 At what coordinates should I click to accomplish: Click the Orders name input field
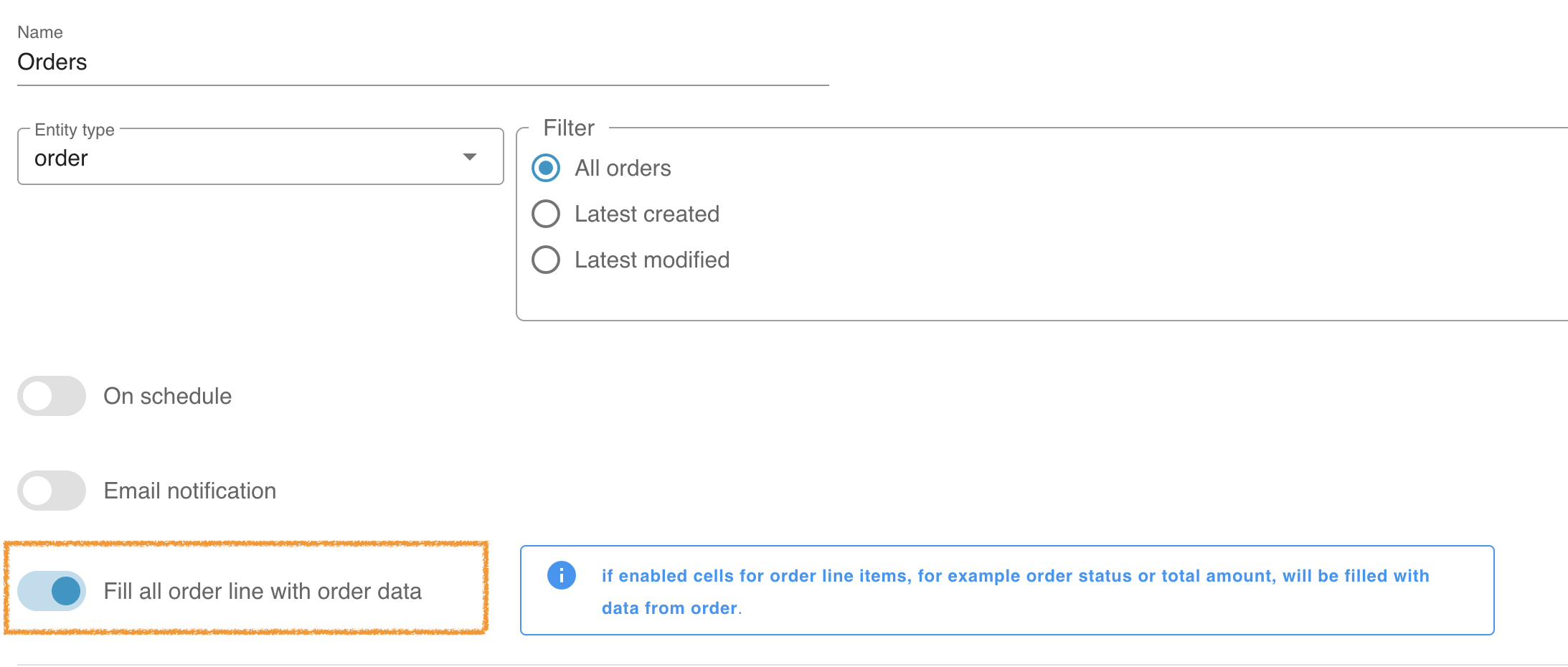422,62
